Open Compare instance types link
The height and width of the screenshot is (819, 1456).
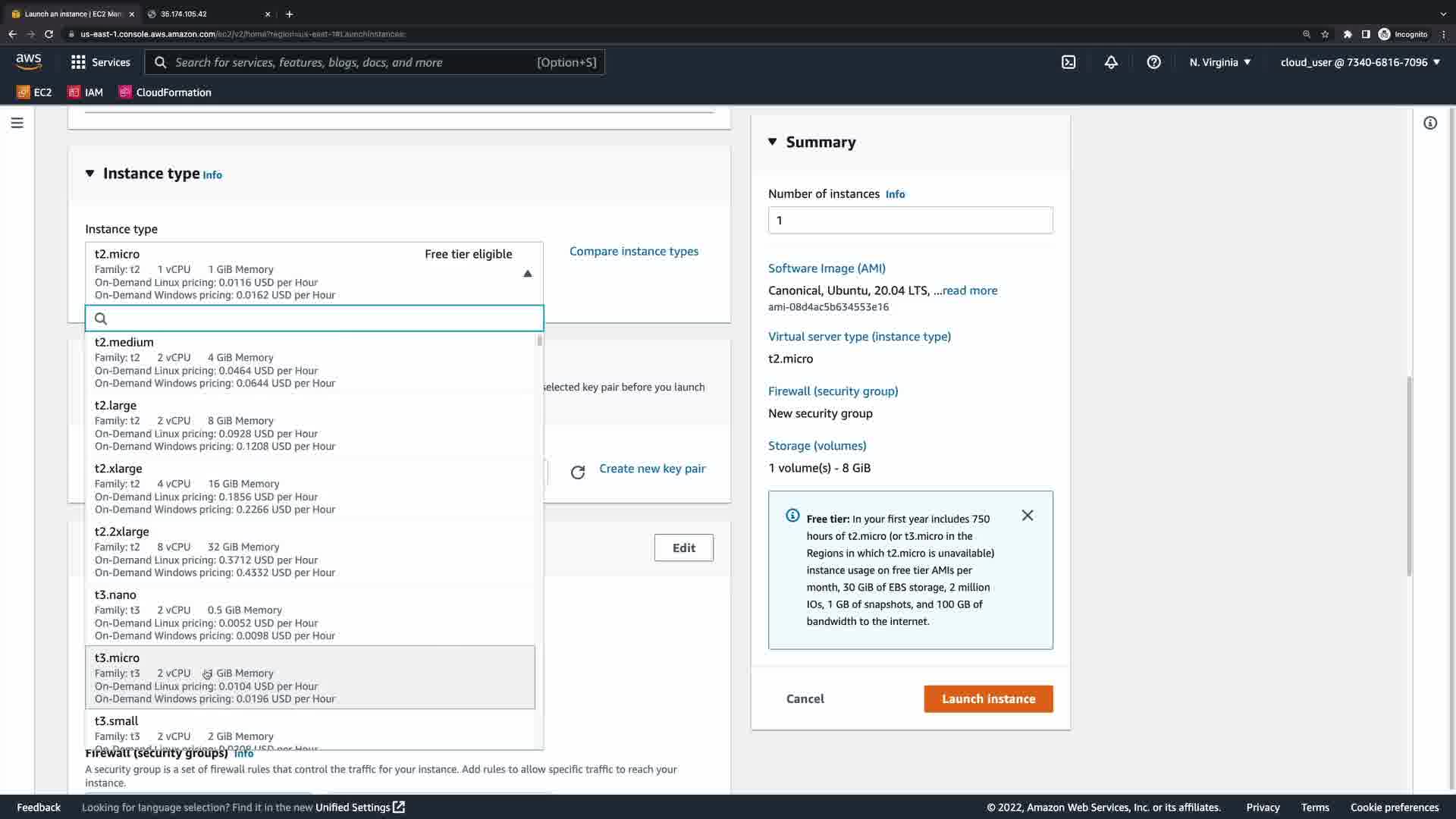(x=634, y=251)
